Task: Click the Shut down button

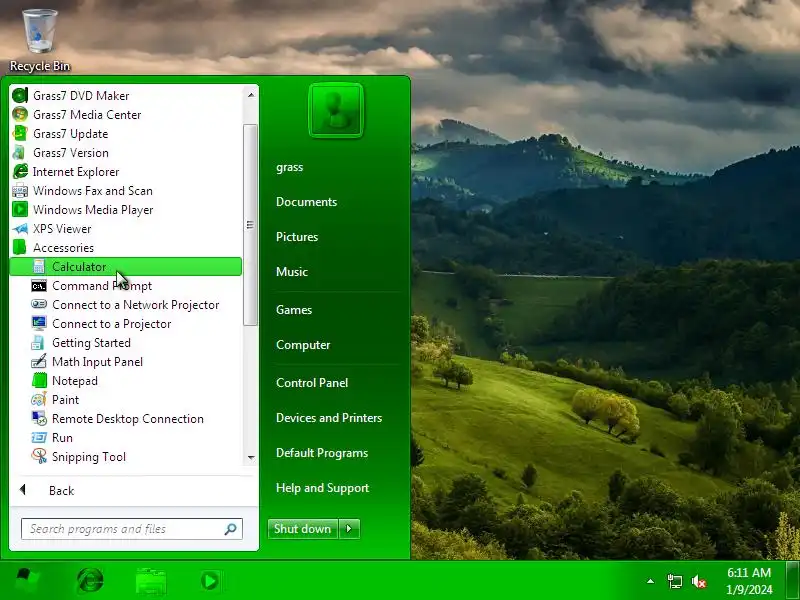Action: click(x=303, y=529)
